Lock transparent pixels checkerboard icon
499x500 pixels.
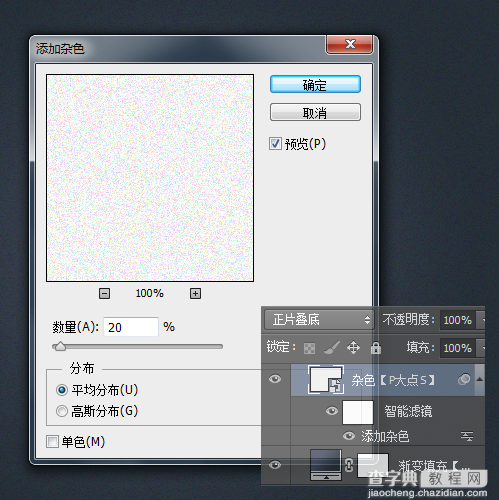[x=310, y=349]
